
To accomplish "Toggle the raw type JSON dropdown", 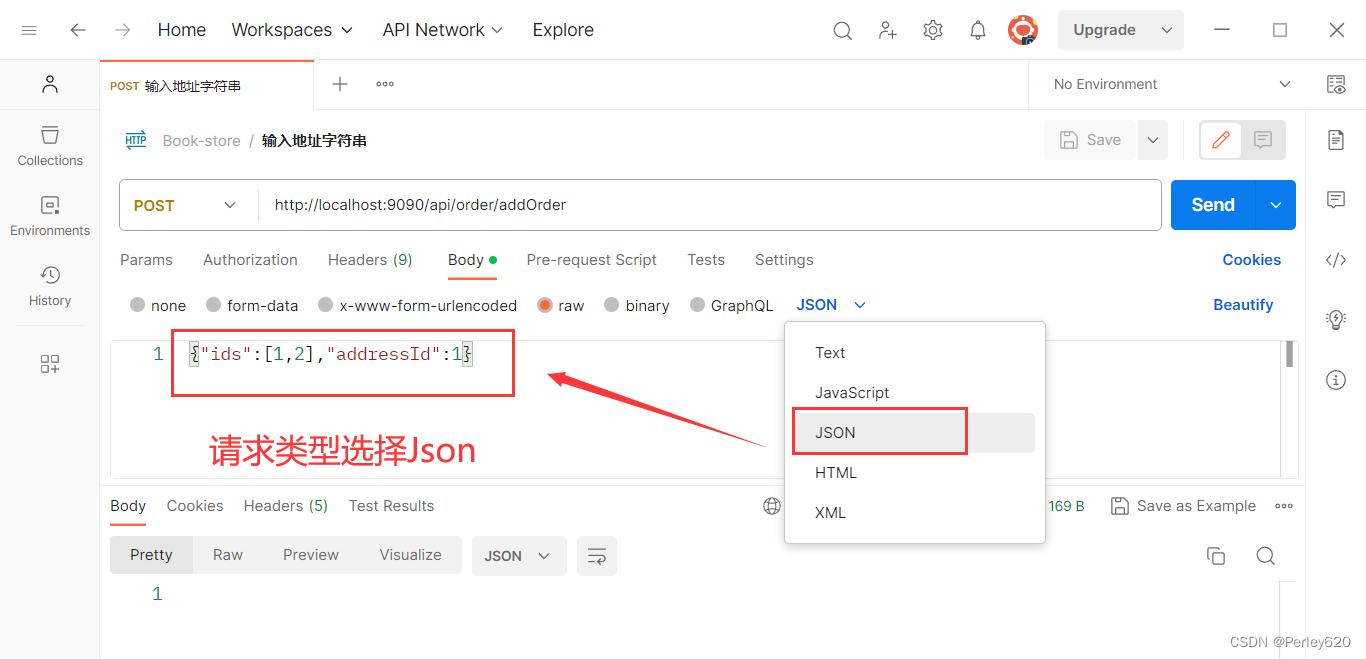I will pos(831,305).
